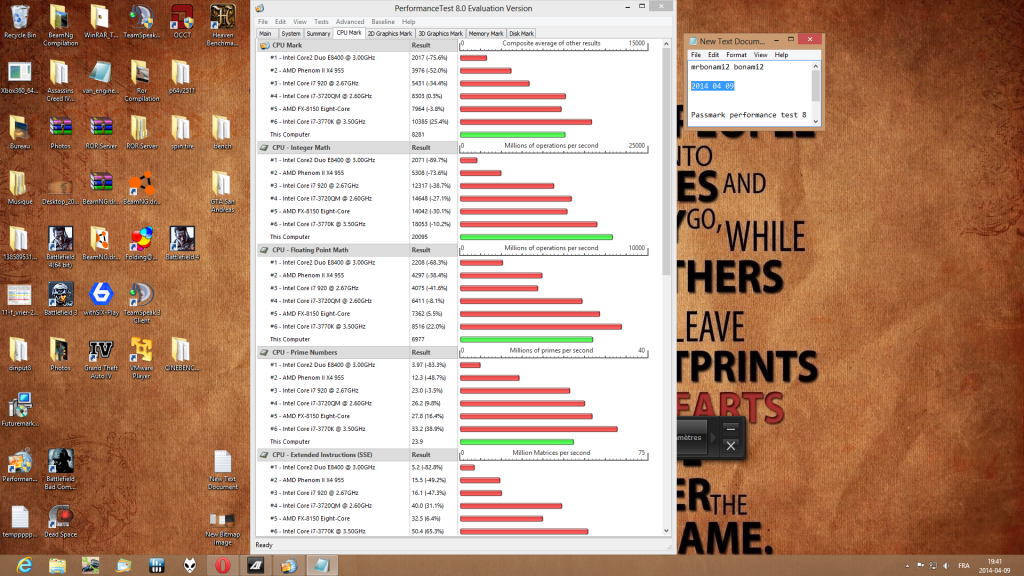The image size is (1024, 576).
Task: Click PerformanceTest scrollbar up arrow
Action: point(666,44)
